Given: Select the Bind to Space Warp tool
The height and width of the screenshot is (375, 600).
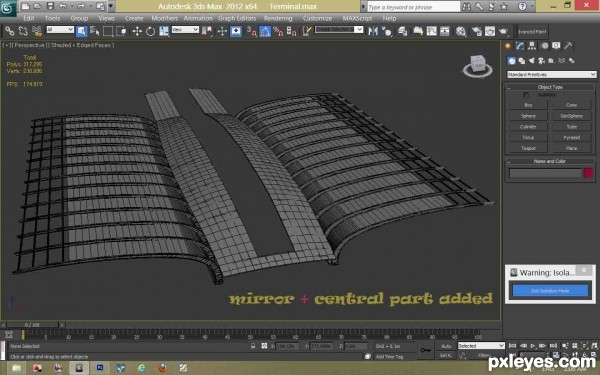Looking at the screenshot, I should tap(37, 31).
